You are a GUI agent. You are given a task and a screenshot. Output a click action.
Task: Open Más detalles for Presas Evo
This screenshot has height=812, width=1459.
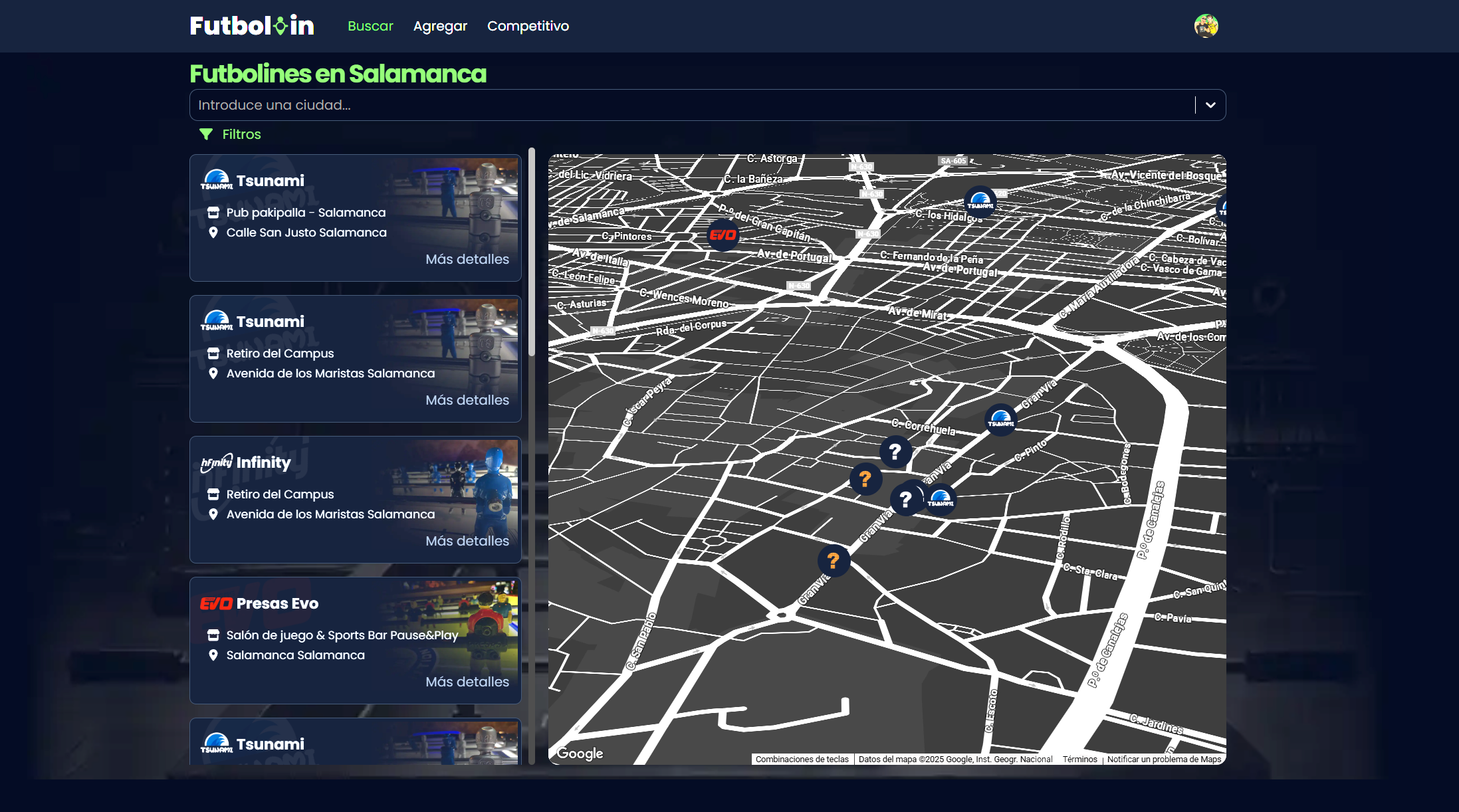pyautogui.click(x=467, y=682)
